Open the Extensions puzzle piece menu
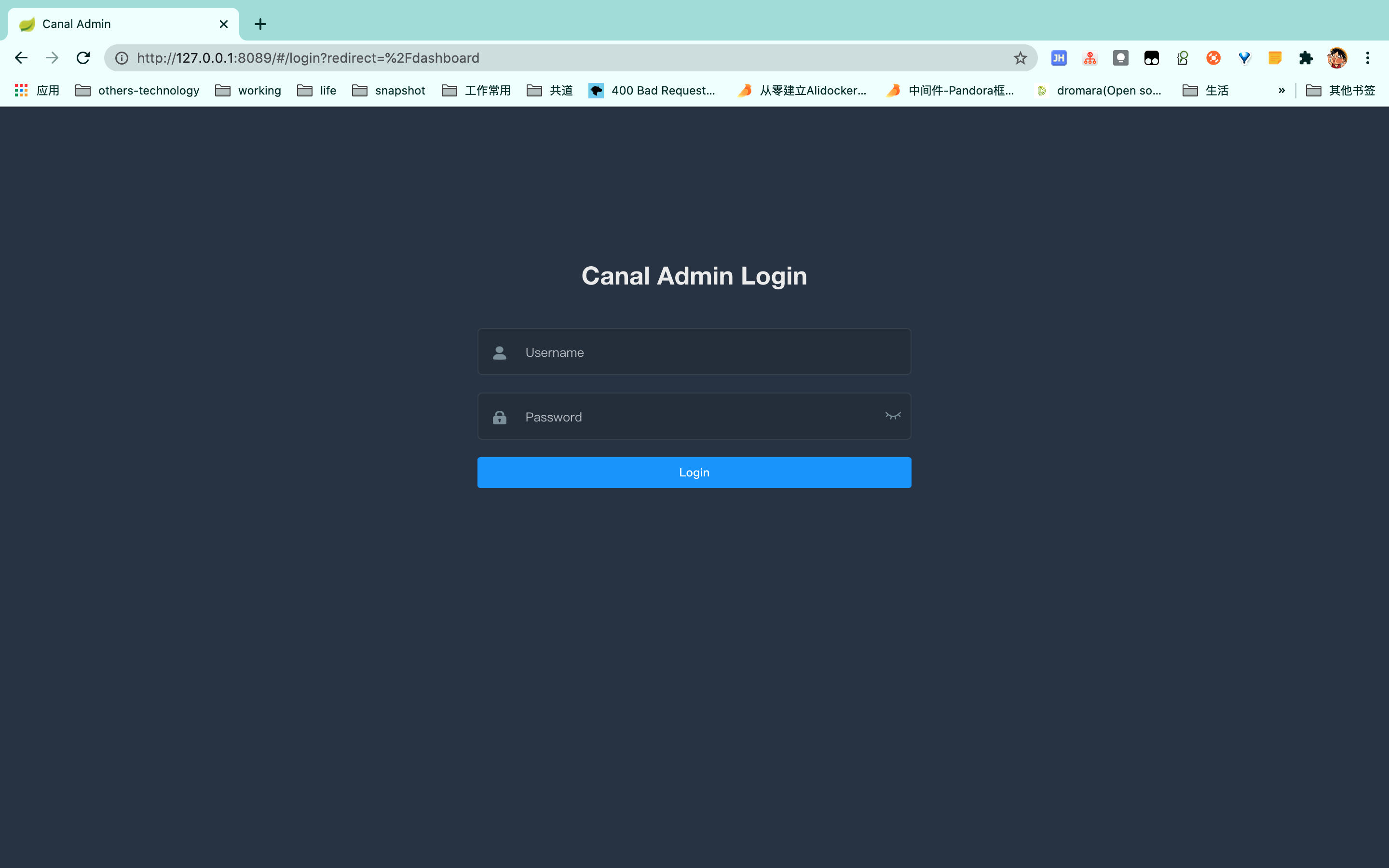This screenshot has width=1389, height=868. (x=1306, y=58)
